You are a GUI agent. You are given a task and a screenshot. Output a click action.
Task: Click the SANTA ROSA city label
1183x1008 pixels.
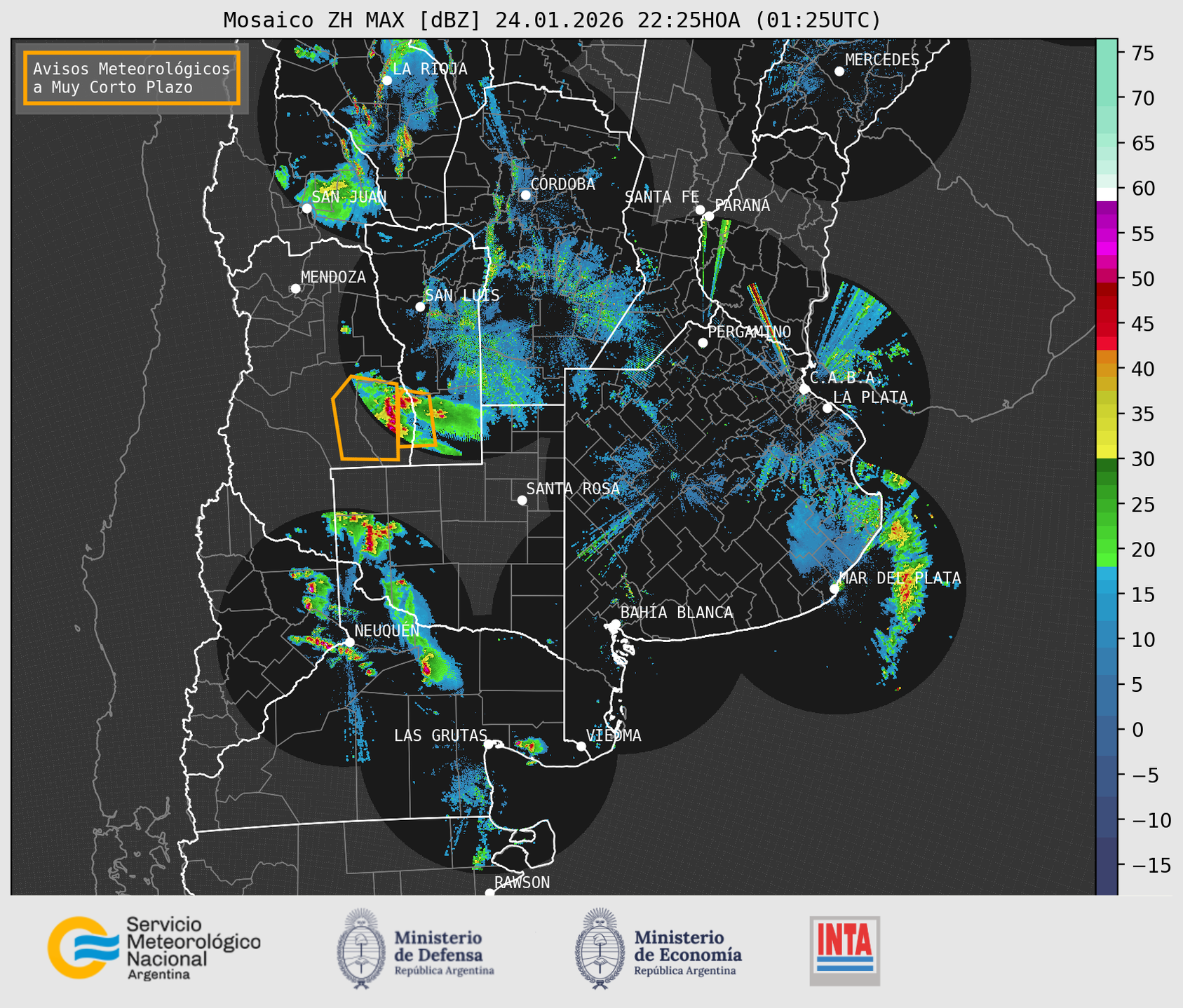pyautogui.click(x=573, y=489)
